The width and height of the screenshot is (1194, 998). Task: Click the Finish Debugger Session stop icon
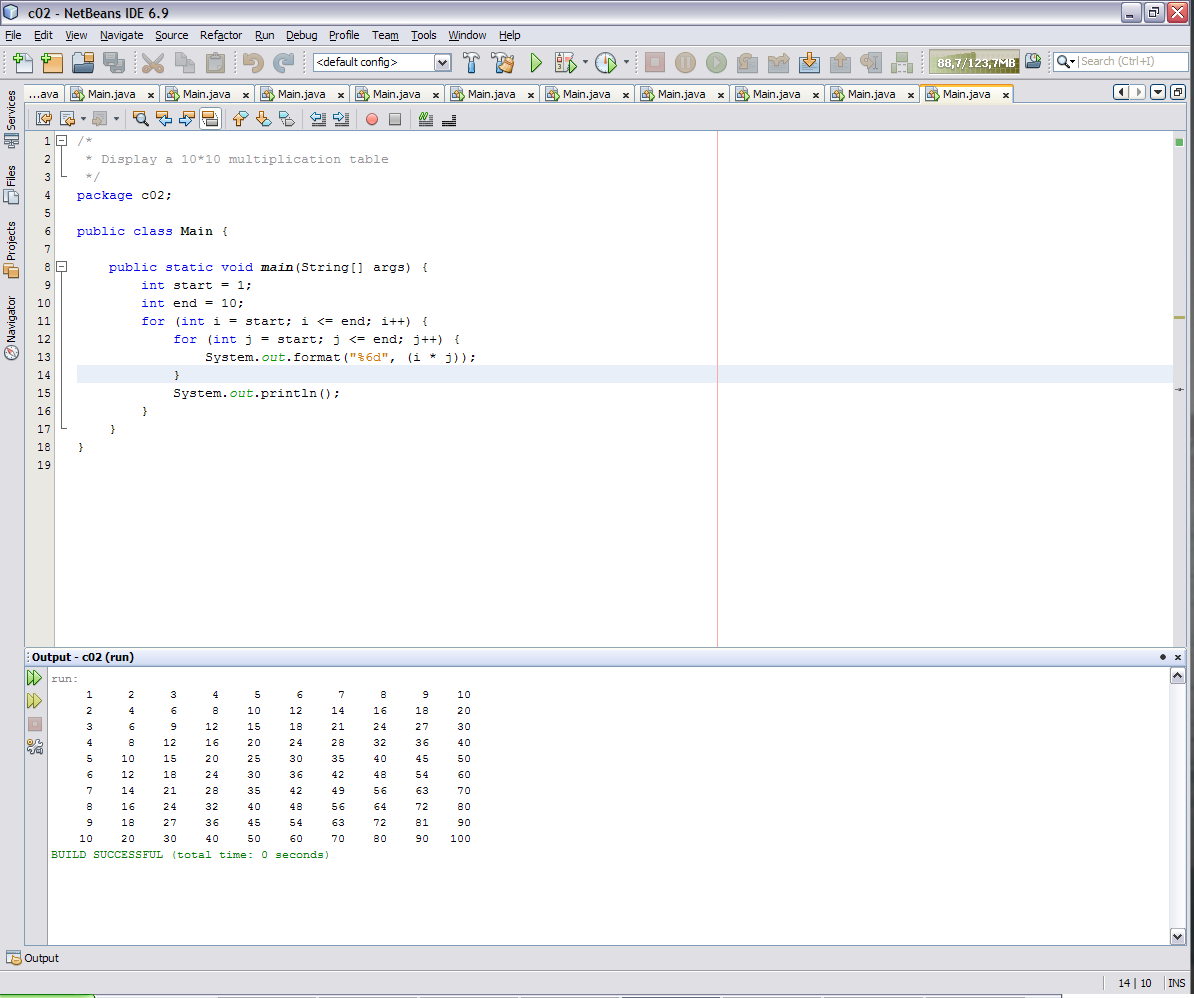coord(655,62)
